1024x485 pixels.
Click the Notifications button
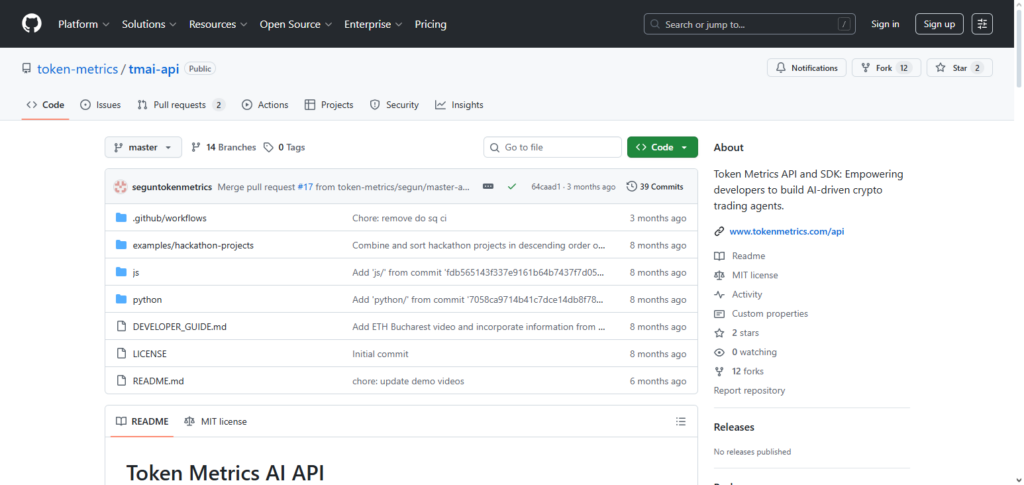[807, 68]
